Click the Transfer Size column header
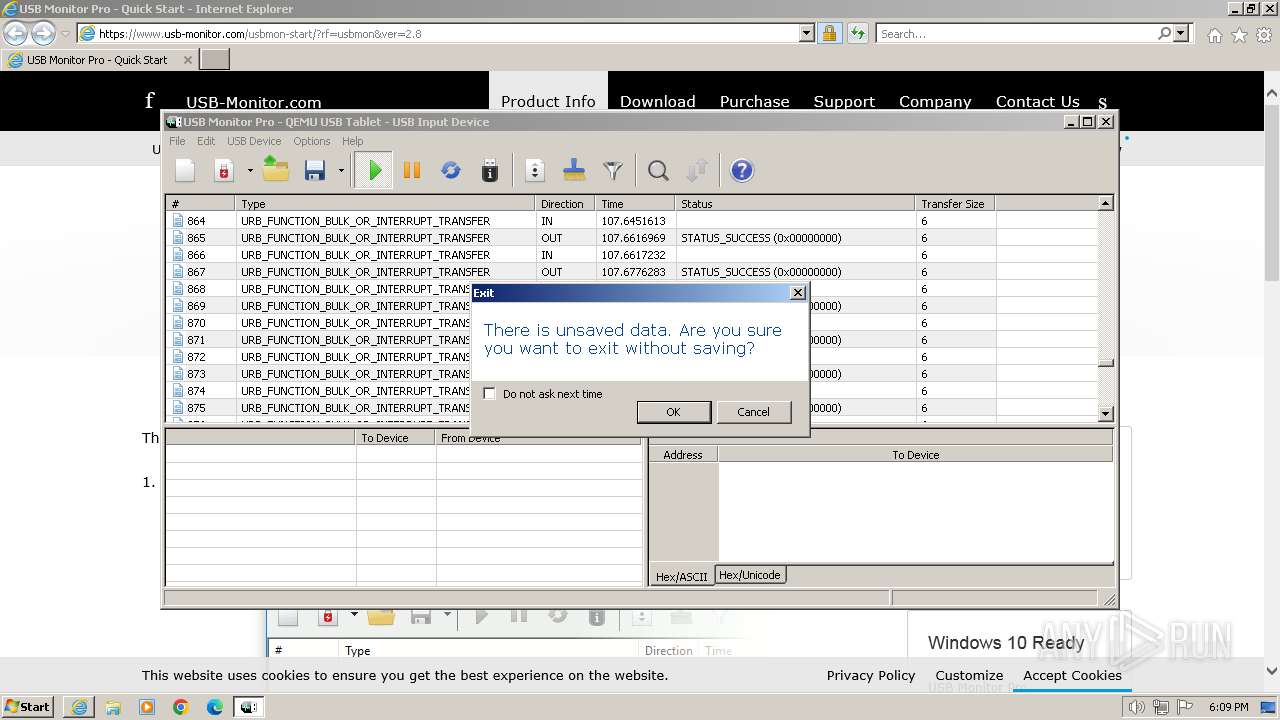This screenshot has width=1280, height=720. 955,204
